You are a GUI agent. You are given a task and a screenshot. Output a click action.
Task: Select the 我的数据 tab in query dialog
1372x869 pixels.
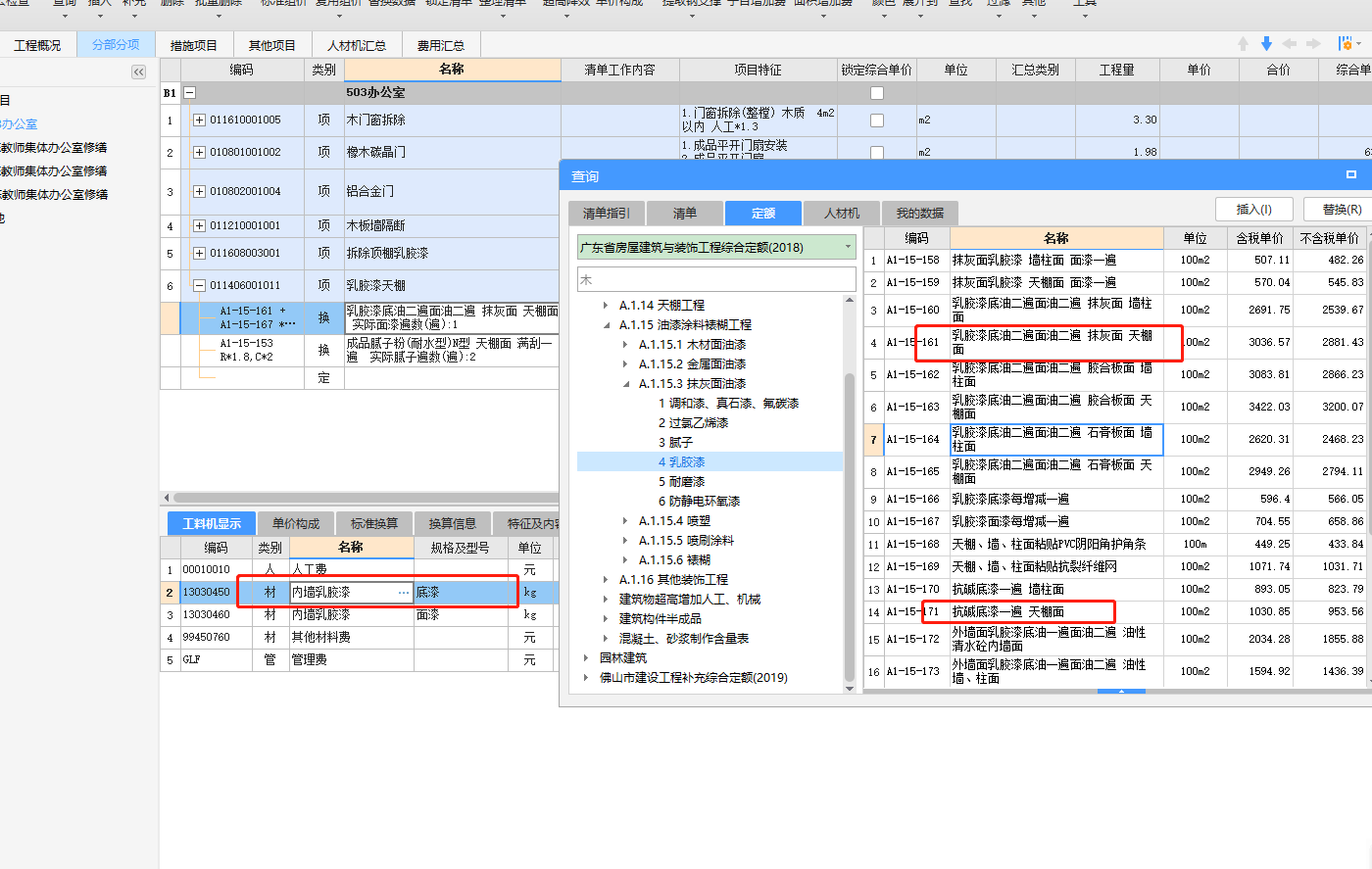coord(919,213)
